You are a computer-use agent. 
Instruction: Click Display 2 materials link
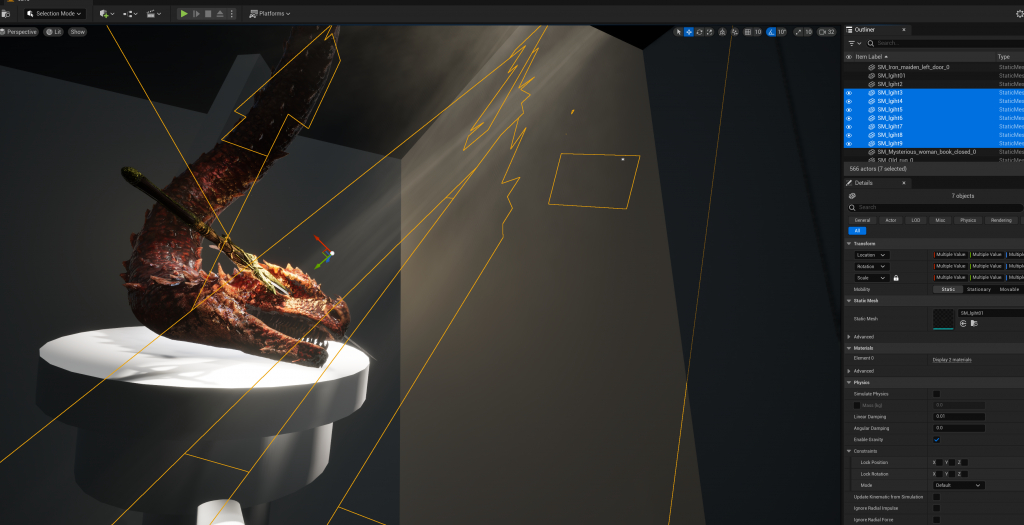[x=952, y=360]
